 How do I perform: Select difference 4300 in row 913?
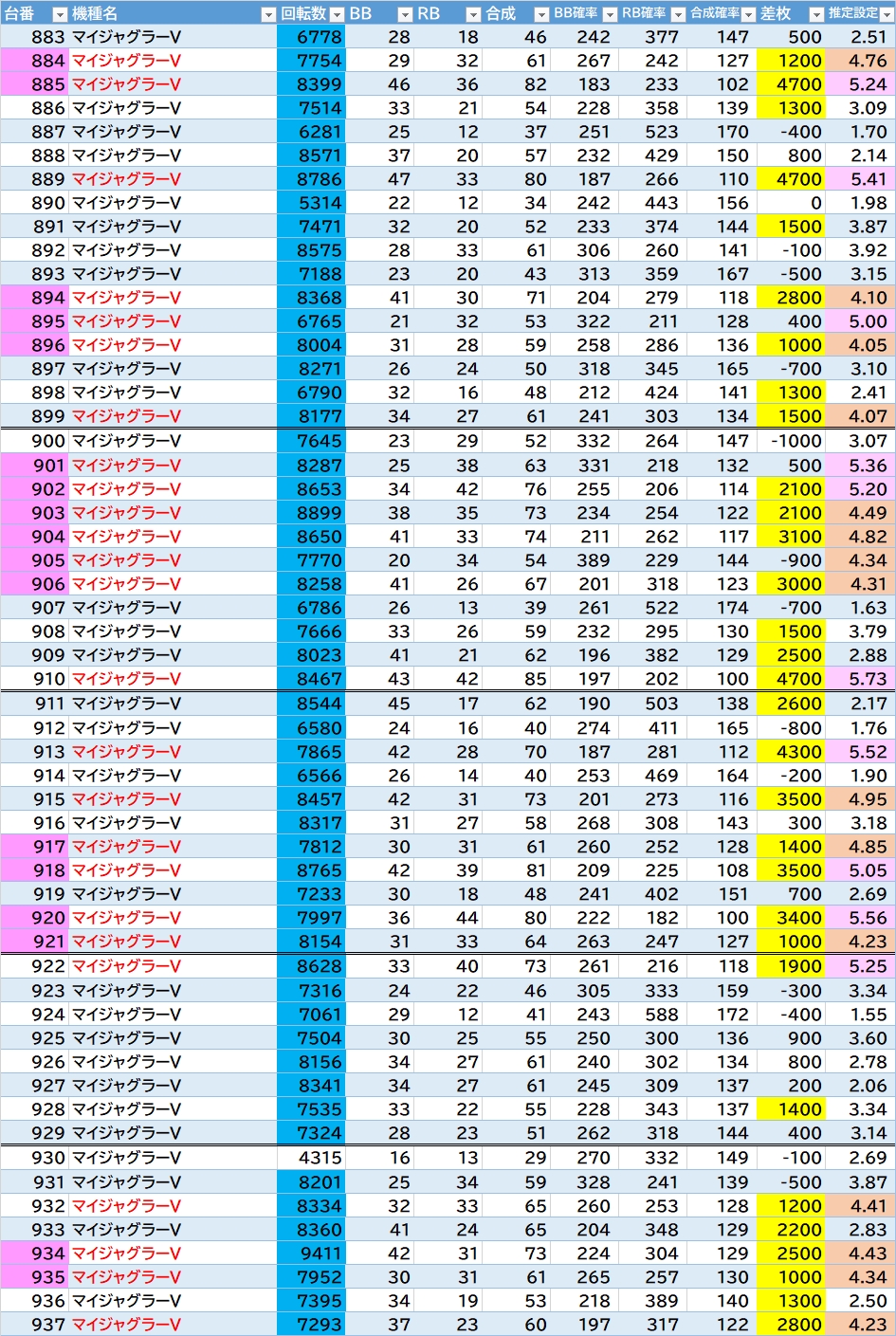click(791, 752)
